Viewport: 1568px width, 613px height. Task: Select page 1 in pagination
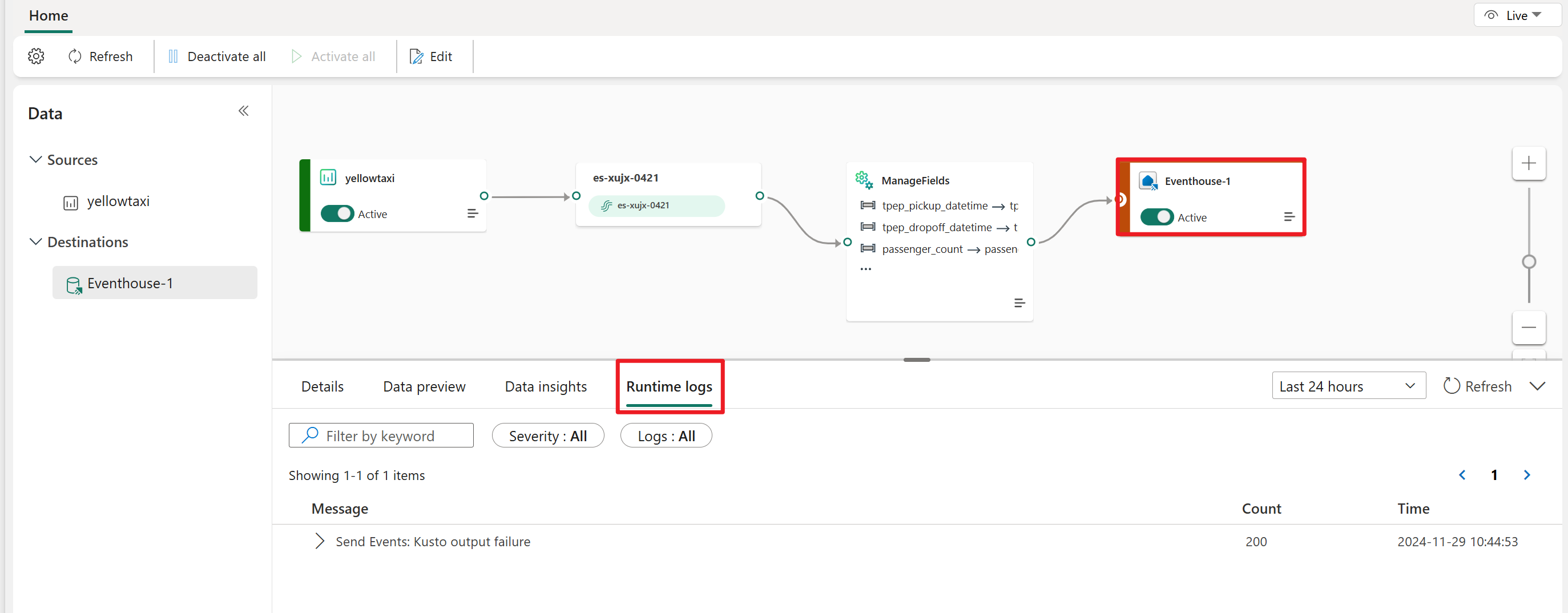point(1494,475)
